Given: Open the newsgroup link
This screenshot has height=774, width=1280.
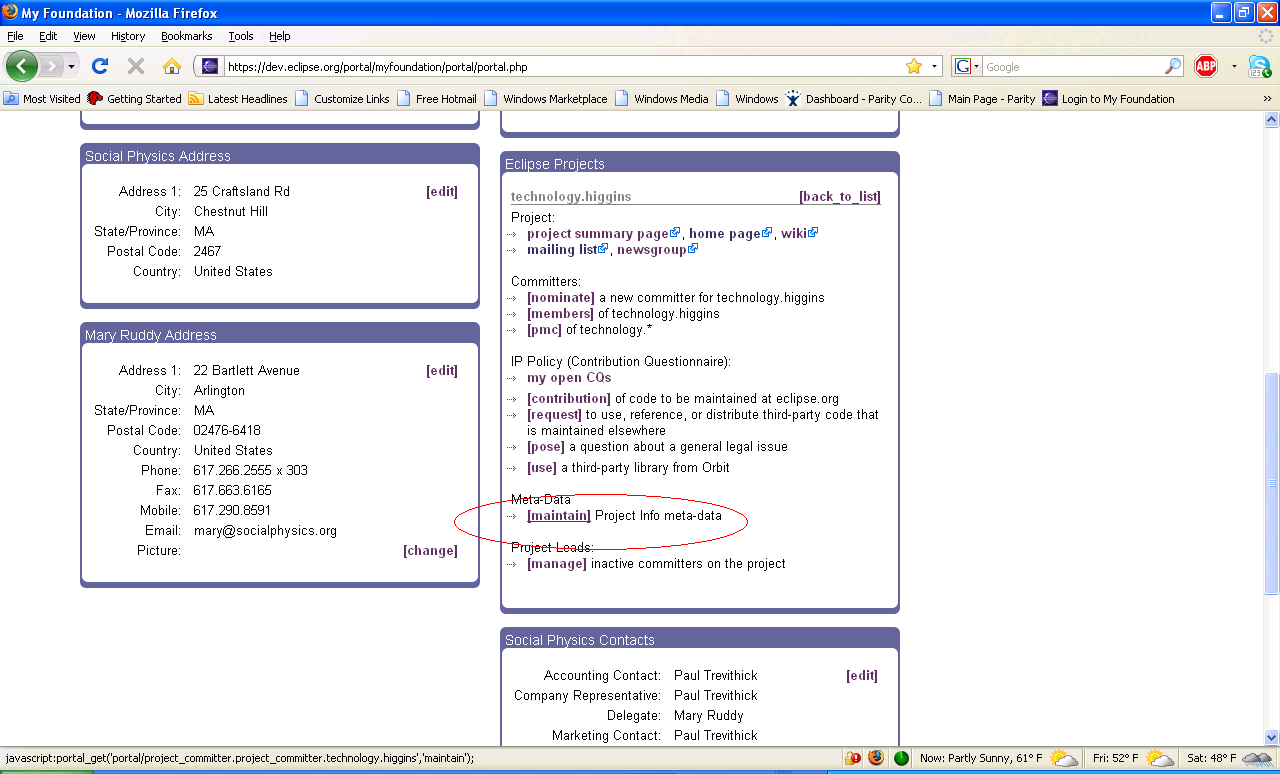Looking at the screenshot, I should [651, 249].
